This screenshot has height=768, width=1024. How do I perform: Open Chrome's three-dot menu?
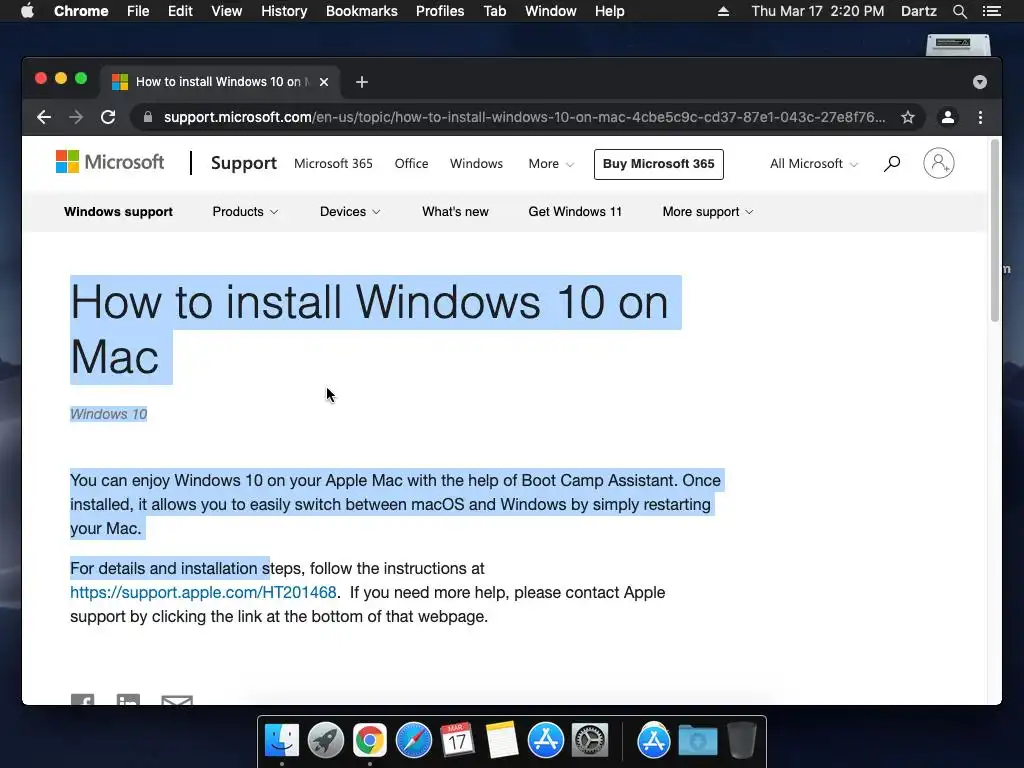[980, 117]
